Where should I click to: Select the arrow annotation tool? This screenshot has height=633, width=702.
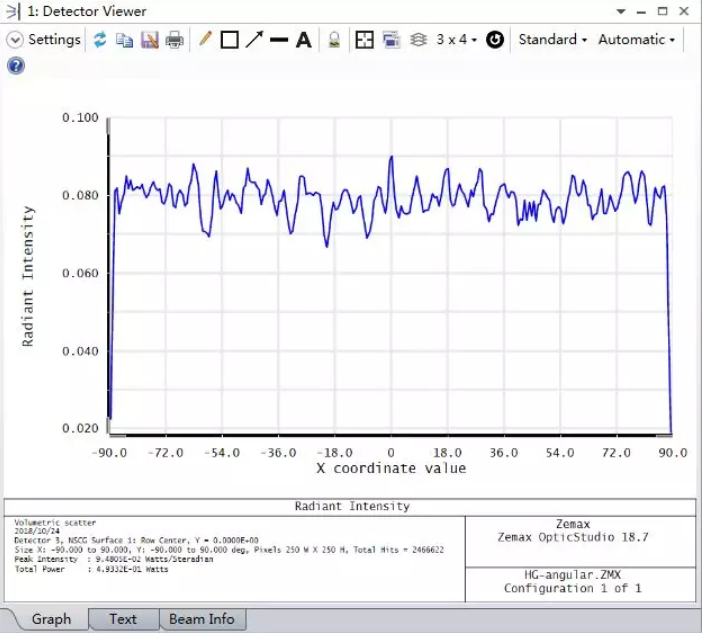tap(254, 40)
